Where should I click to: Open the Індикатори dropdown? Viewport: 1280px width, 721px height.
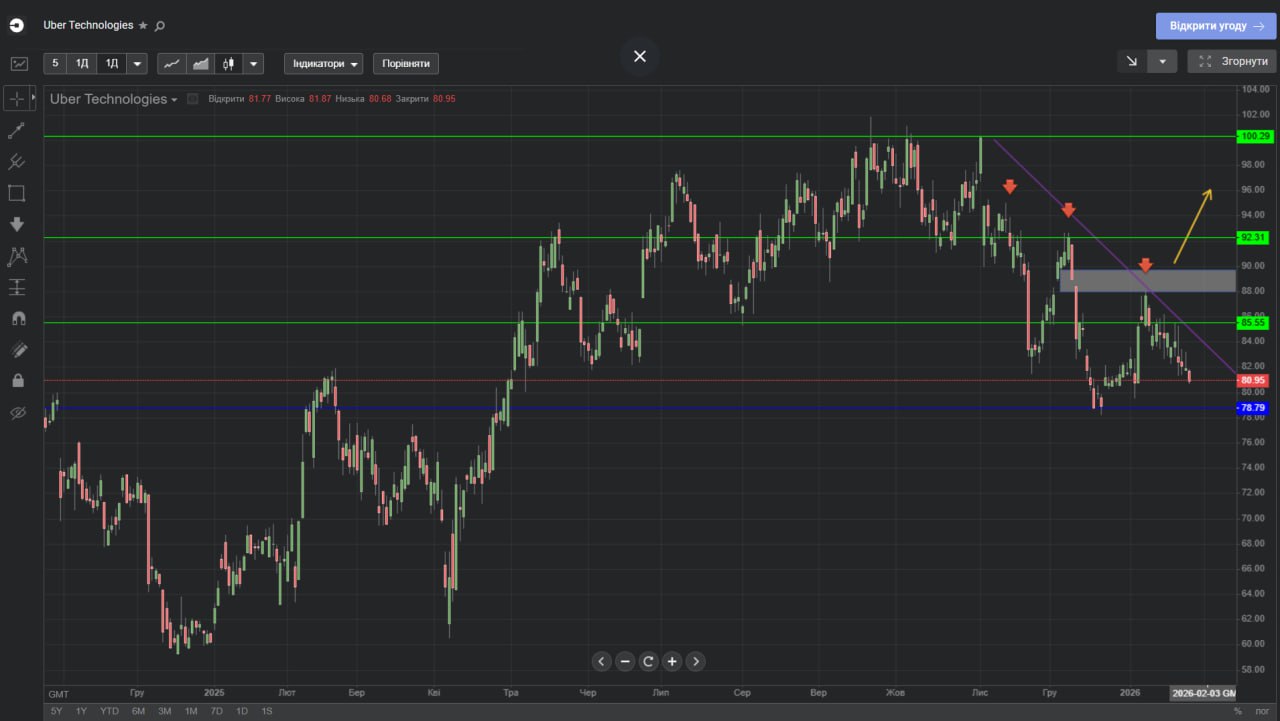tap(324, 64)
